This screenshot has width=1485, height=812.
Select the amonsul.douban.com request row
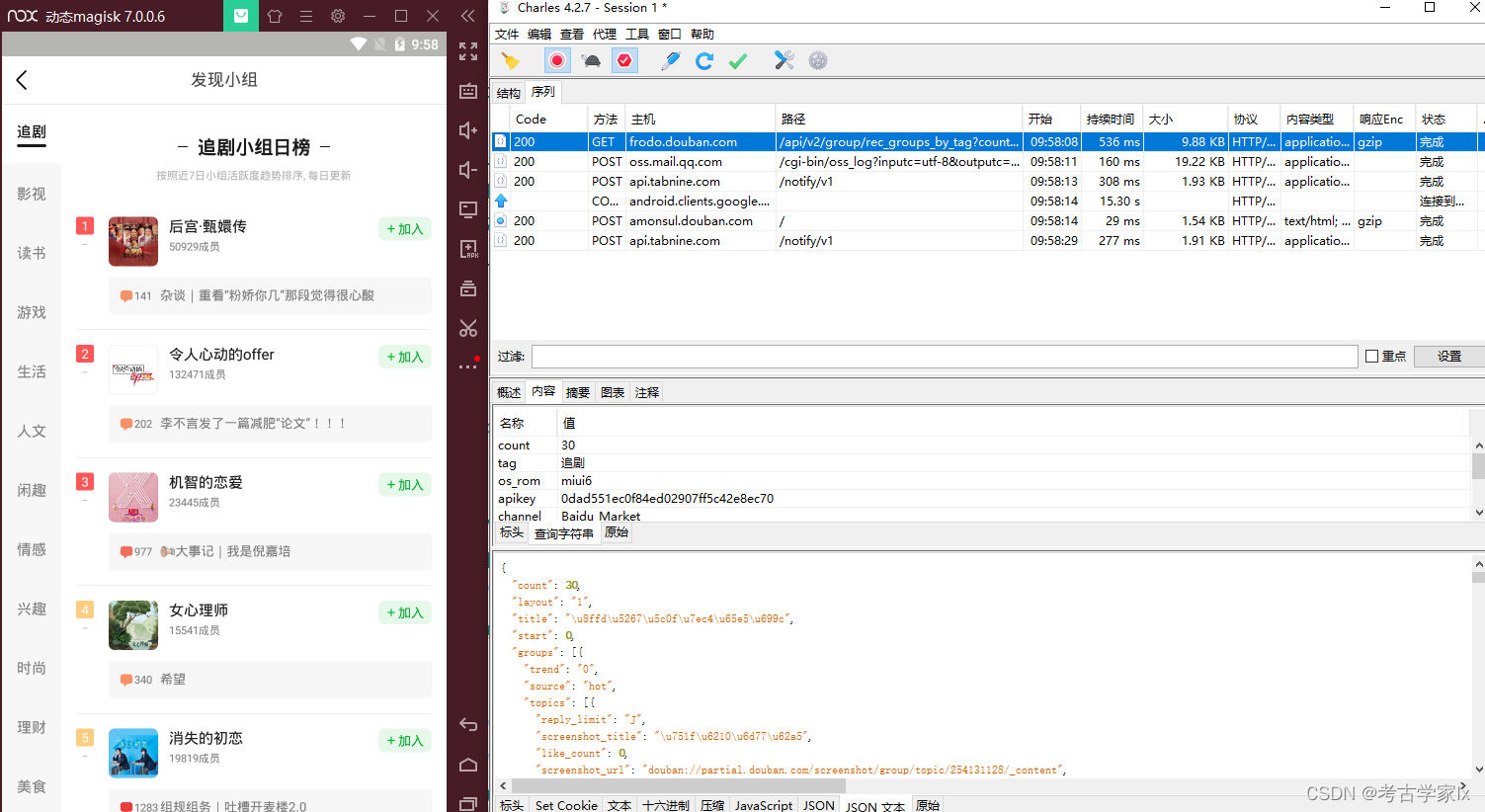point(988,221)
